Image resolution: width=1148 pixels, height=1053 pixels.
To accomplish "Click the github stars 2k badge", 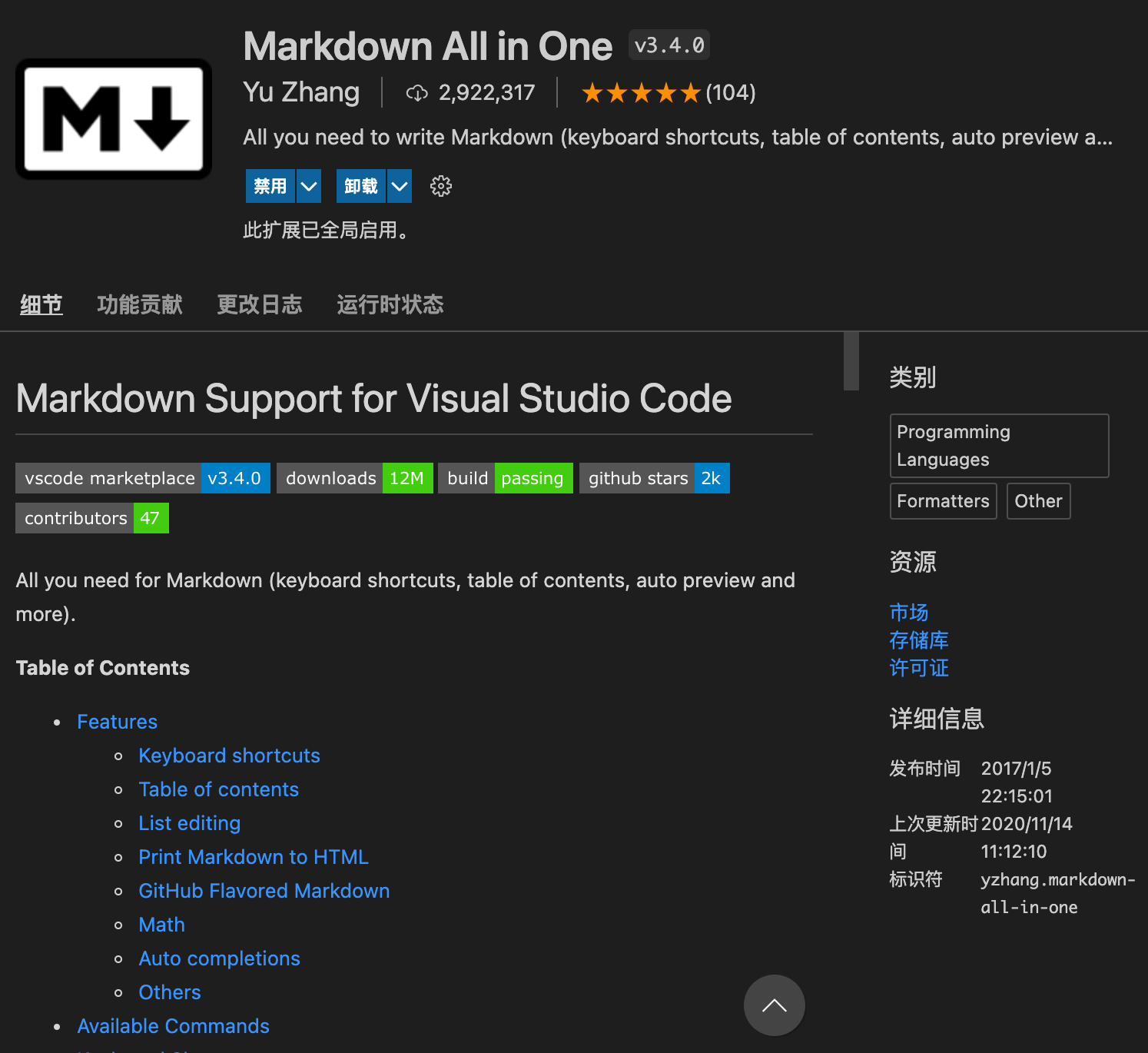I will click(x=654, y=477).
